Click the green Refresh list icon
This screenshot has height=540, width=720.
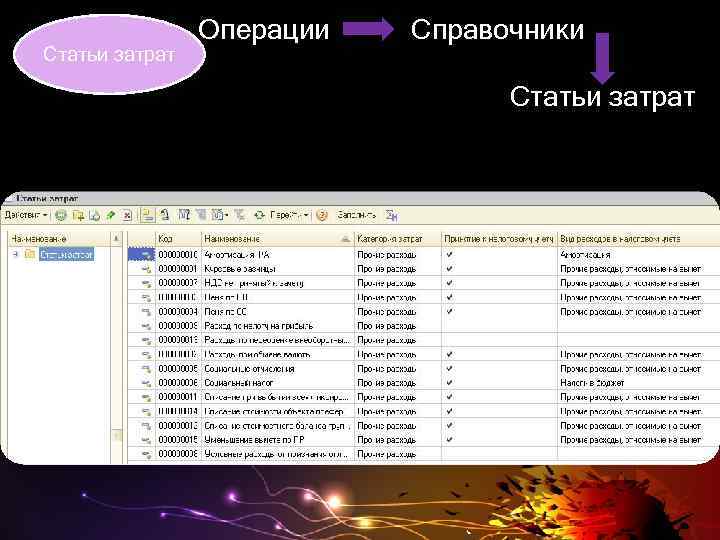click(259, 215)
